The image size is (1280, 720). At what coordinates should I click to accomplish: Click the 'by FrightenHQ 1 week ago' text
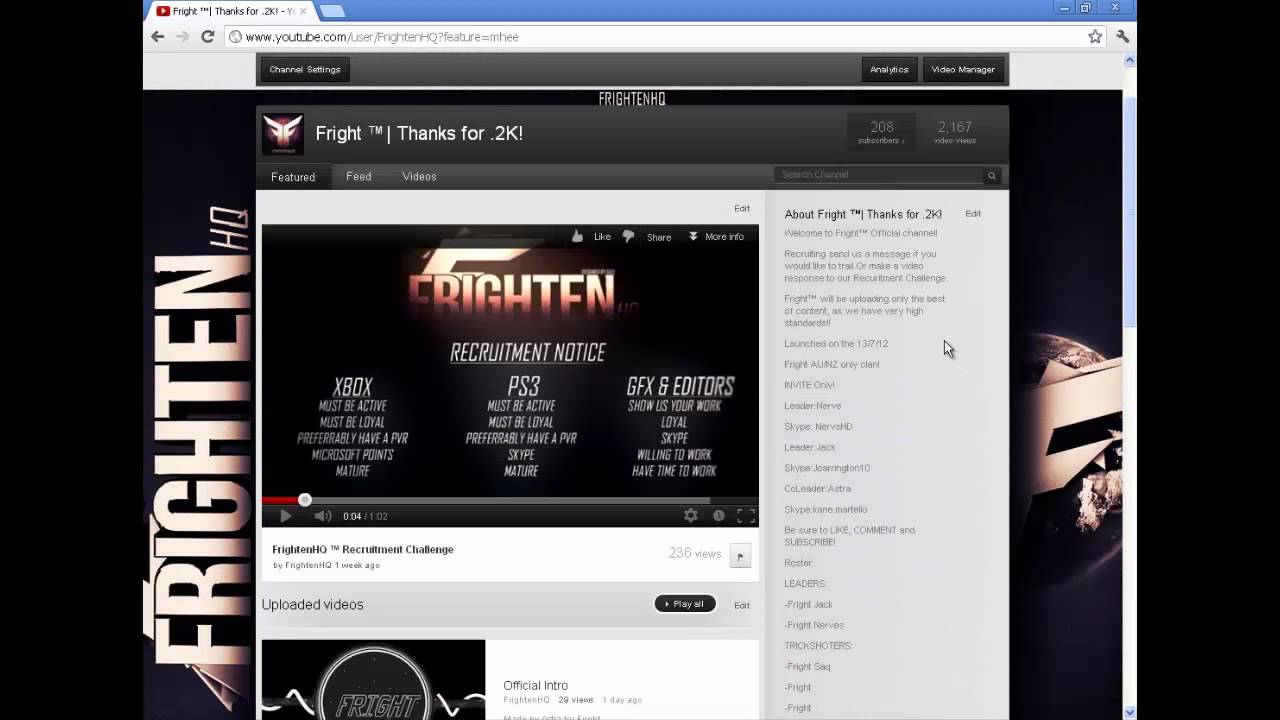[326, 565]
